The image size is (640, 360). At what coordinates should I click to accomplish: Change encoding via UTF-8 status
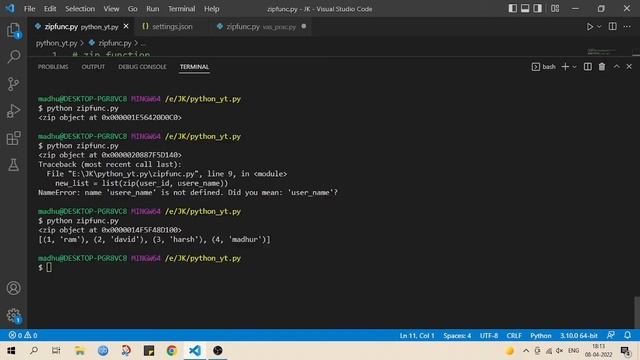tap(489, 336)
